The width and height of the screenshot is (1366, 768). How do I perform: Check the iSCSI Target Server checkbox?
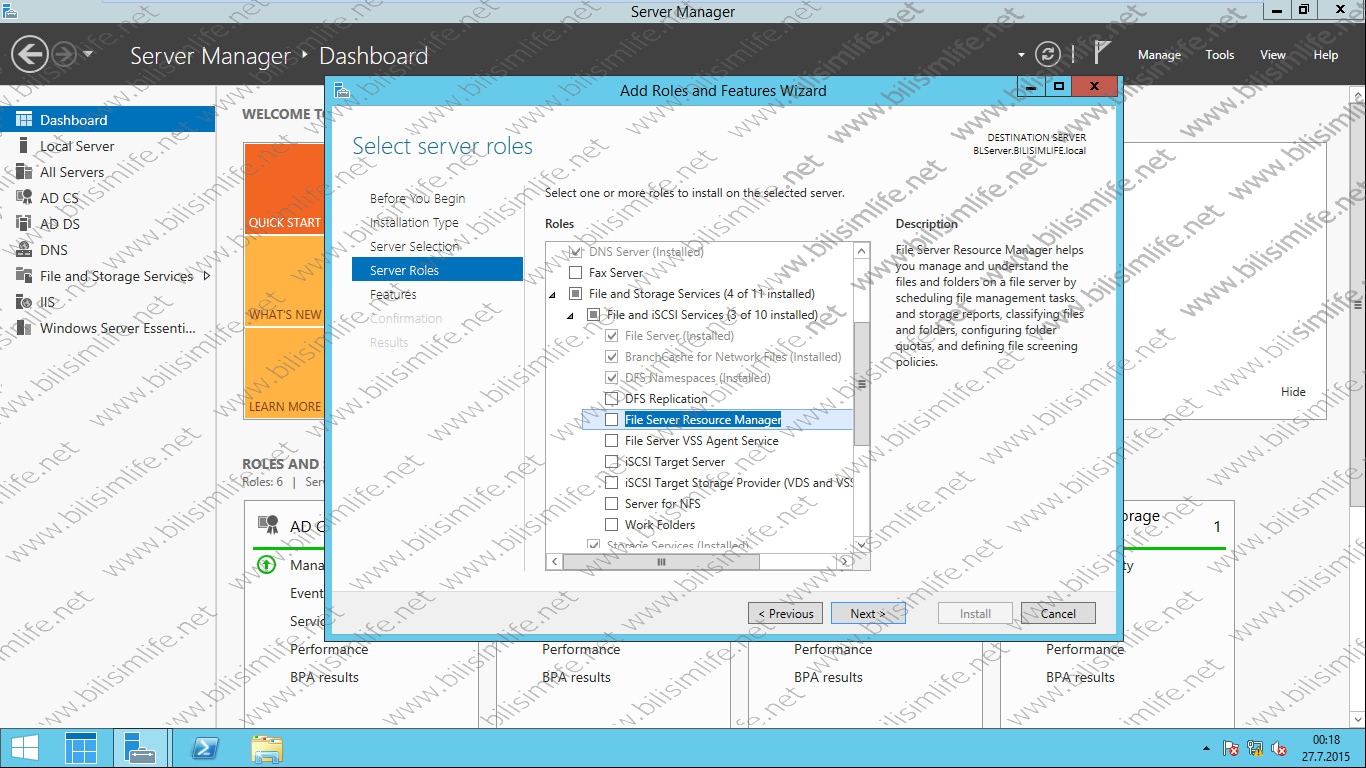[611, 462]
